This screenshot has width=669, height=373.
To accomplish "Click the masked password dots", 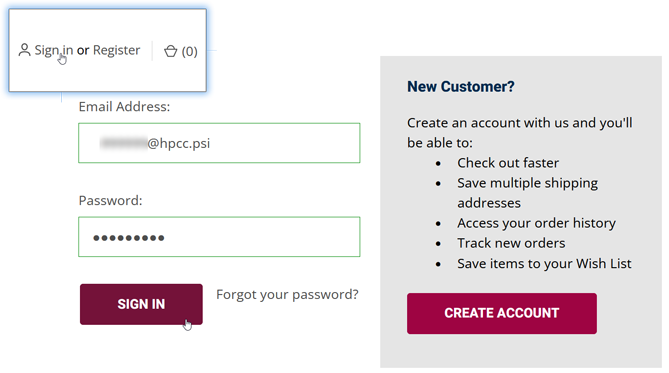I will (128, 238).
